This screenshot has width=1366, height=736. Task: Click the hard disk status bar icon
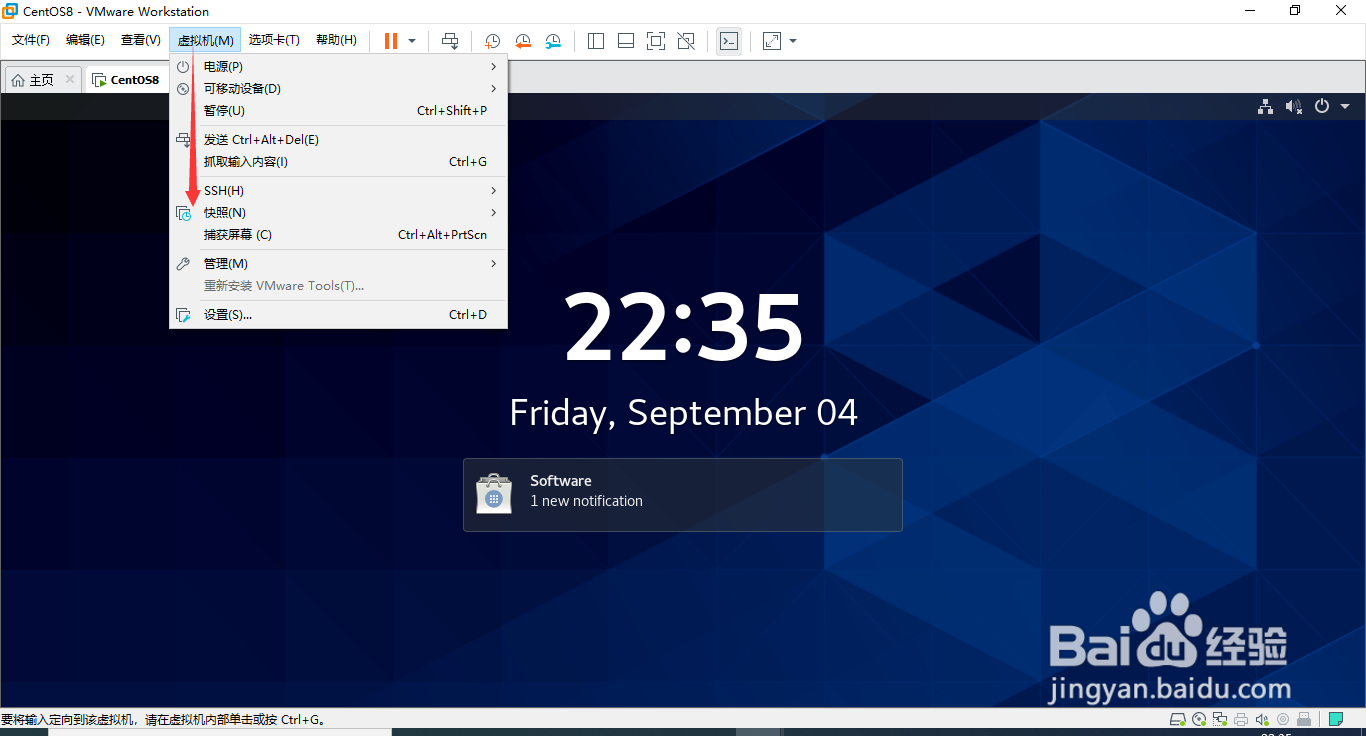[x=1178, y=719]
